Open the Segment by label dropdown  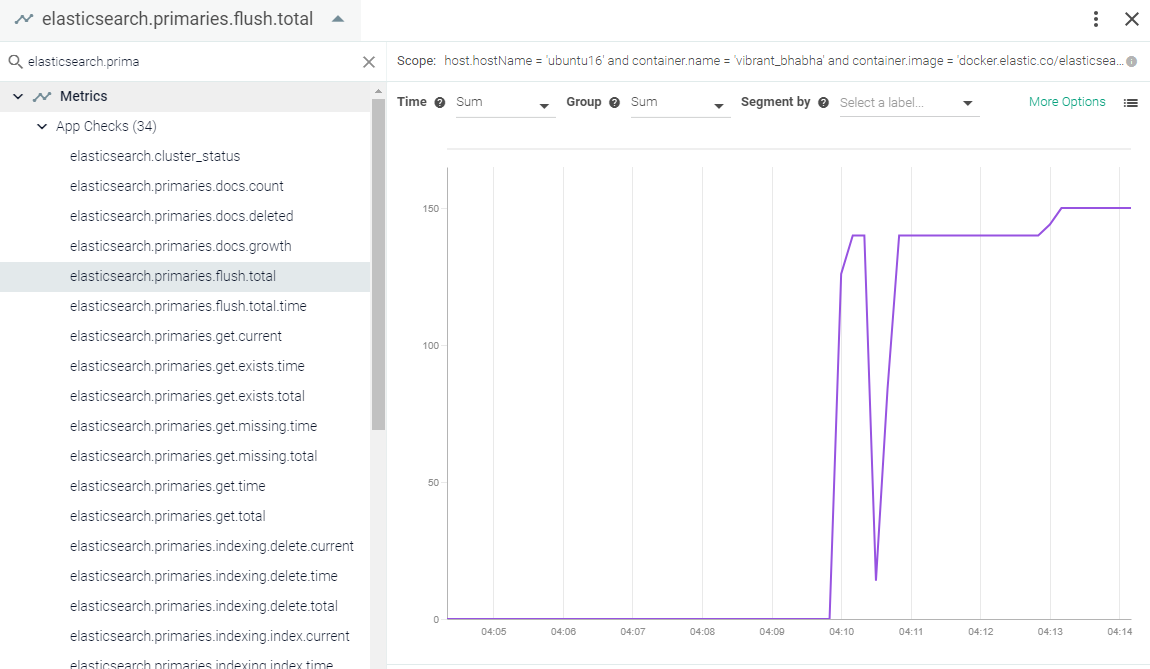pos(909,103)
